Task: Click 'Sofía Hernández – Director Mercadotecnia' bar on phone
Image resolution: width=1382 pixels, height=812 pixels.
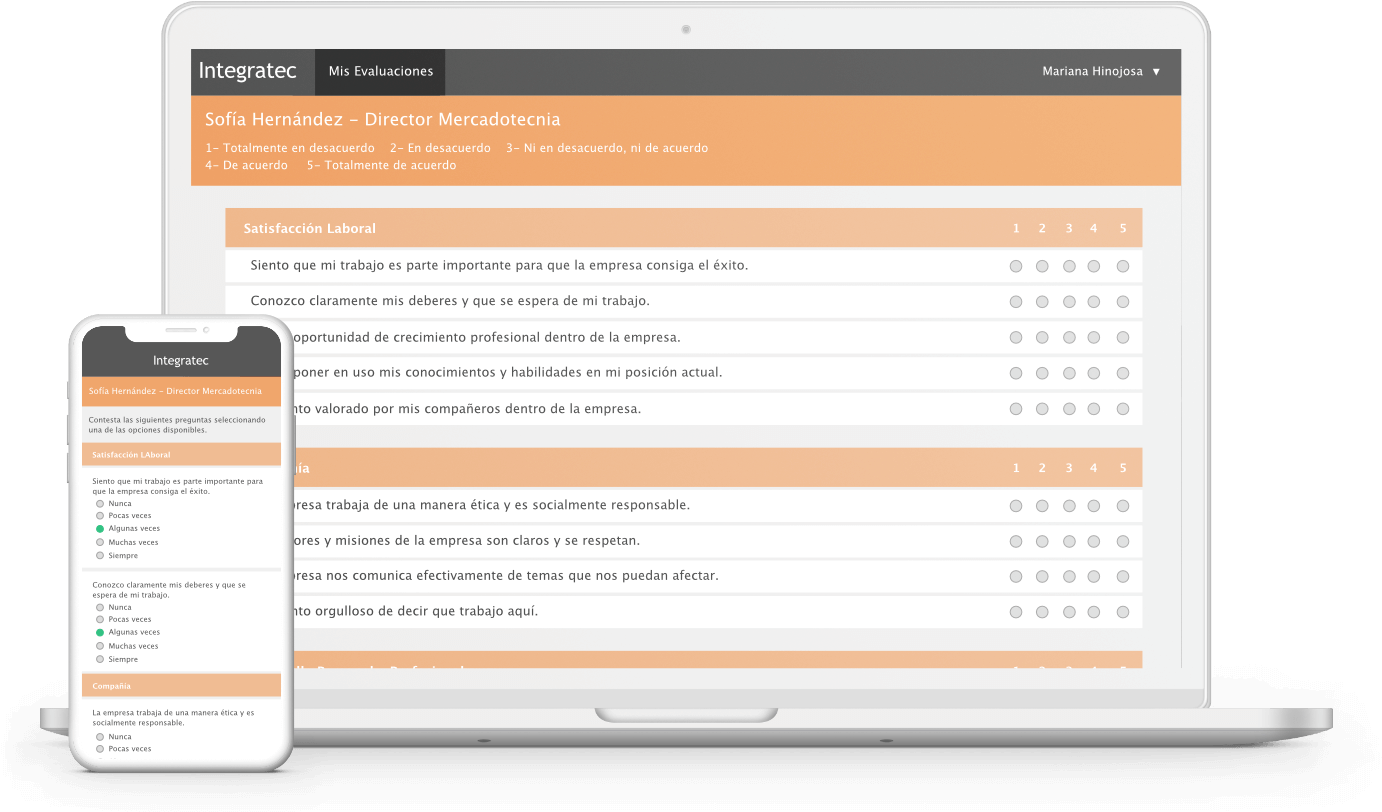Action: 181,391
